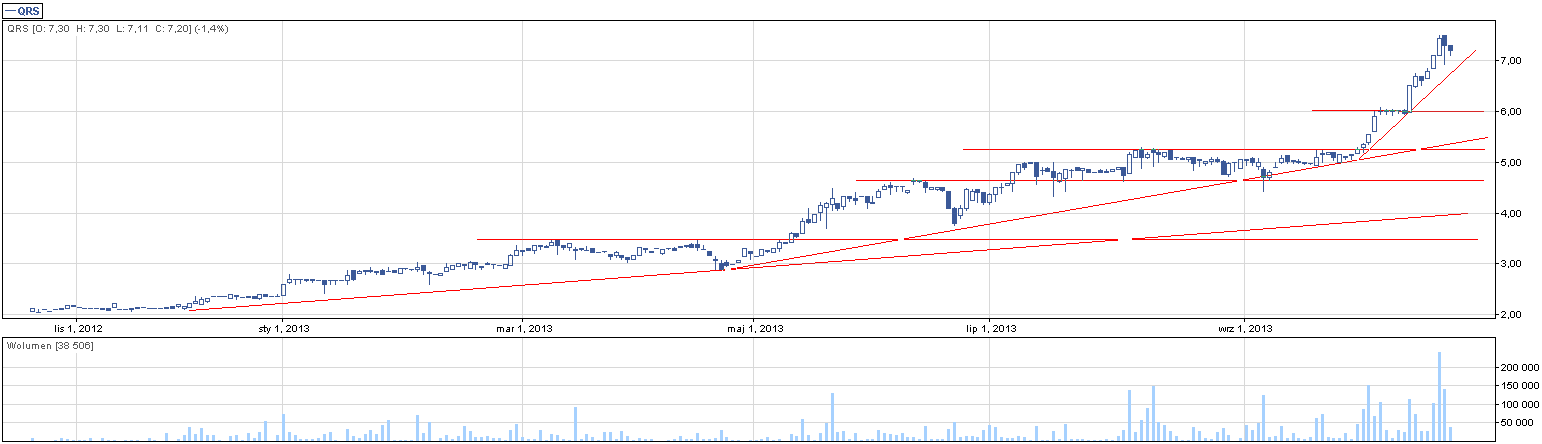Click the 4,00 price axis label
1542x444 pixels.
(x=1510, y=214)
